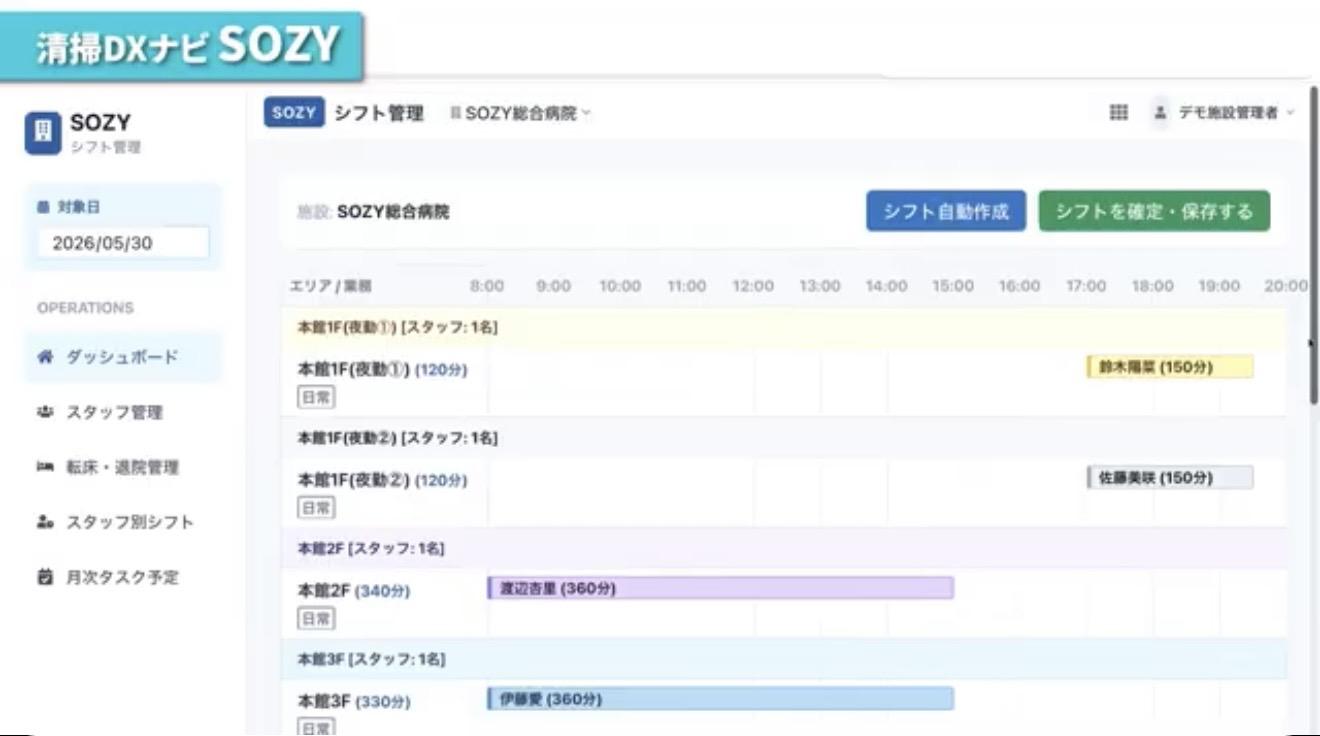Screen dimensions: 1320x736
Task: Open the SOZY総合病院 facility dropdown
Action: click(x=521, y=114)
